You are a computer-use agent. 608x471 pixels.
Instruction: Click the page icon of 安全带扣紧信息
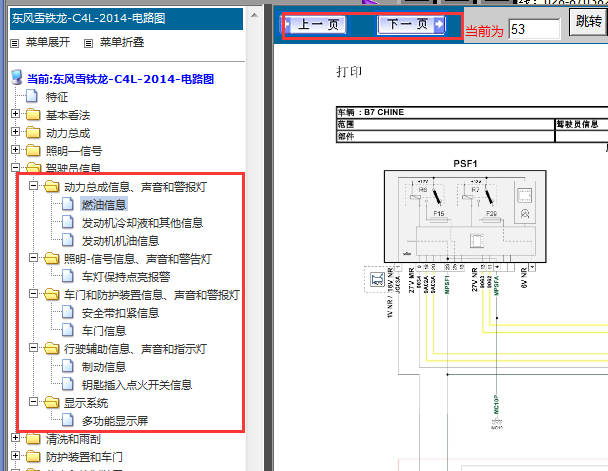(x=68, y=312)
